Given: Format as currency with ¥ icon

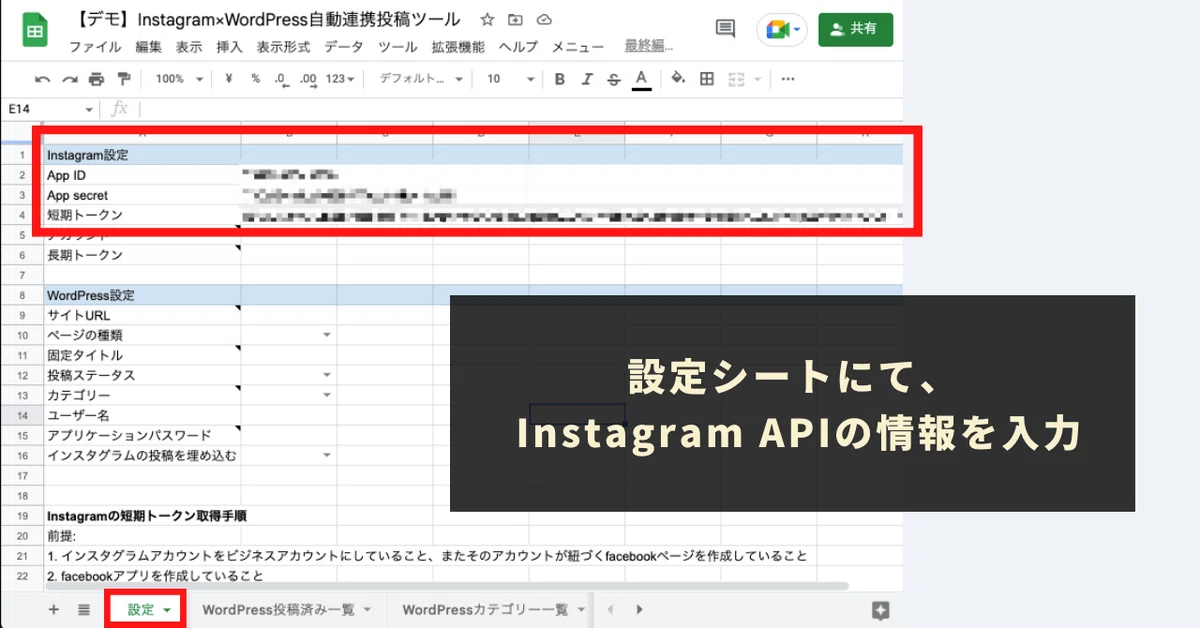Looking at the screenshot, I should click(229, 79).
